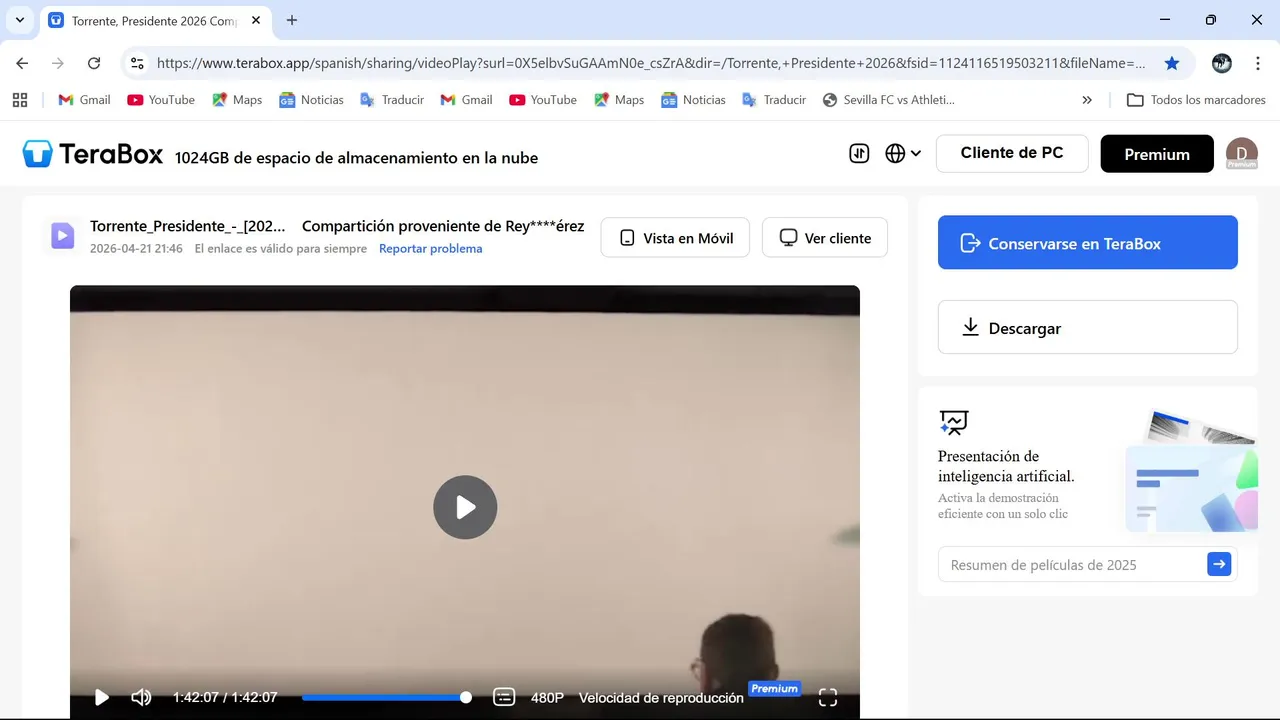This screenshot has height=720, width=1280.
Task: Open the apps grid shortcut
Action: [x=20, y=100]
